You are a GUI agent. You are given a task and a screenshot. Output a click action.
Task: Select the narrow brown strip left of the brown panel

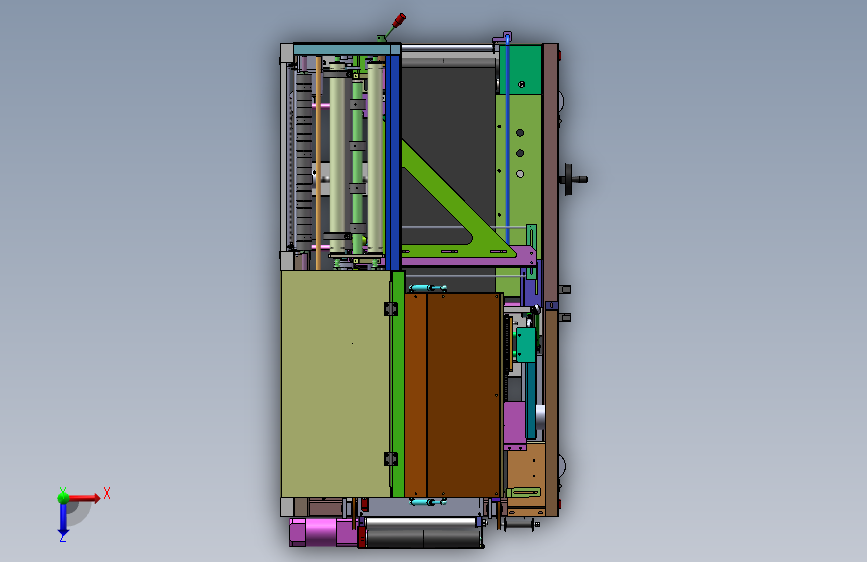pos(416,395)
